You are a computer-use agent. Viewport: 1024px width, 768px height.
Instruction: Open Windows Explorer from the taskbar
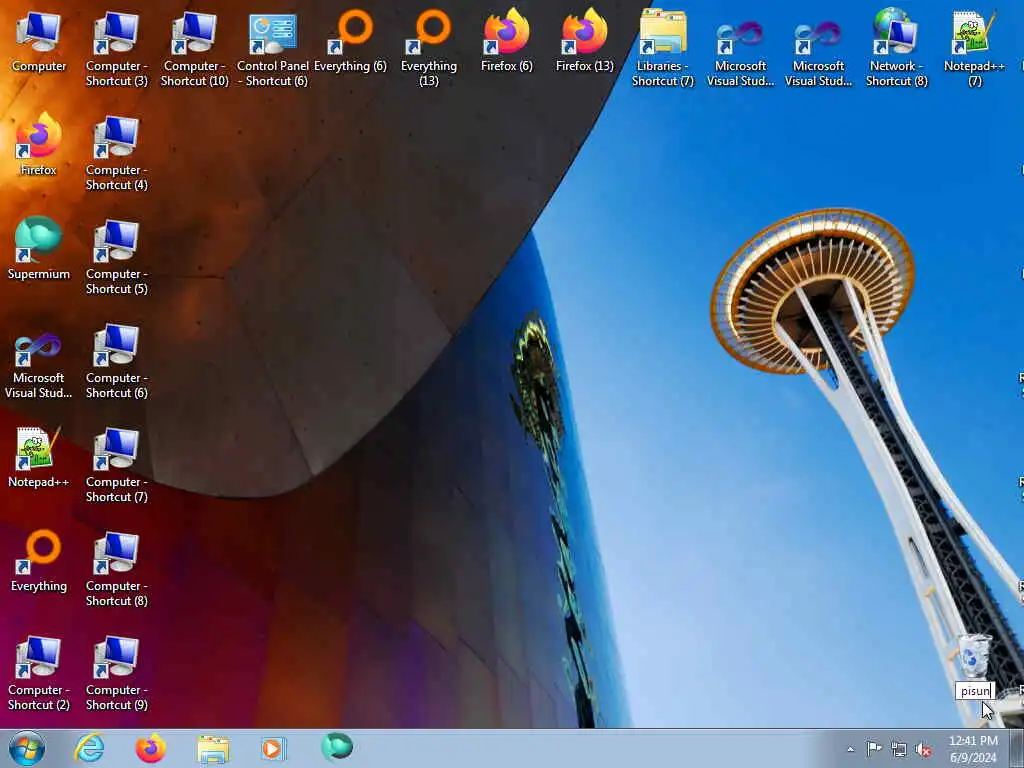[x=213, y=749]
